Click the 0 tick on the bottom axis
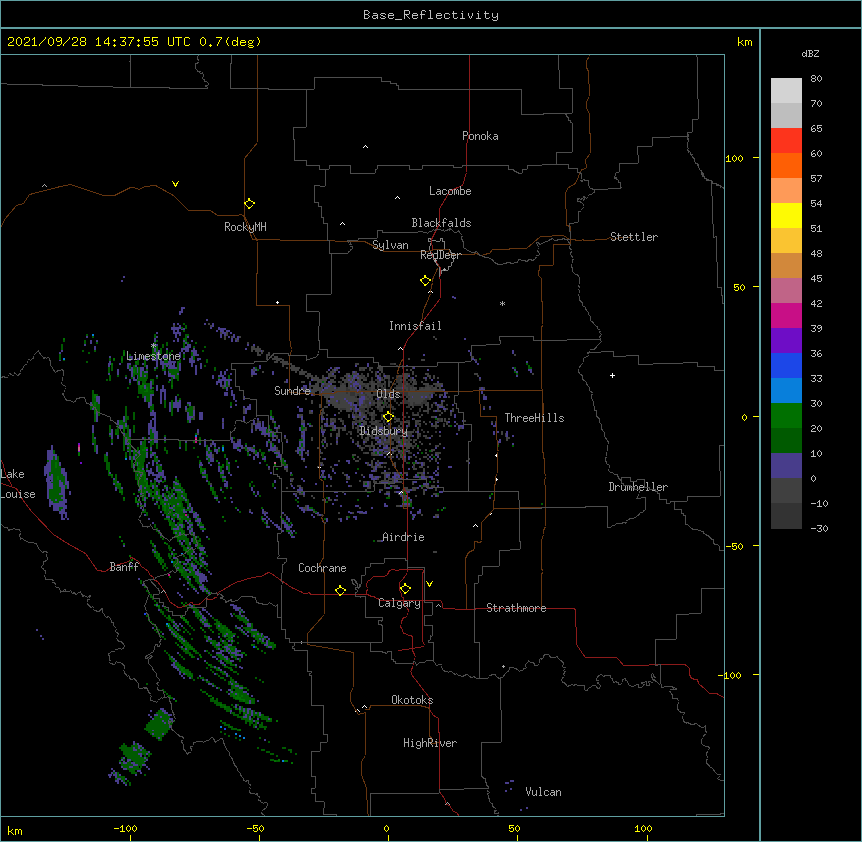The height and width of the screenshot is (842, 862). tap(386, 828)
